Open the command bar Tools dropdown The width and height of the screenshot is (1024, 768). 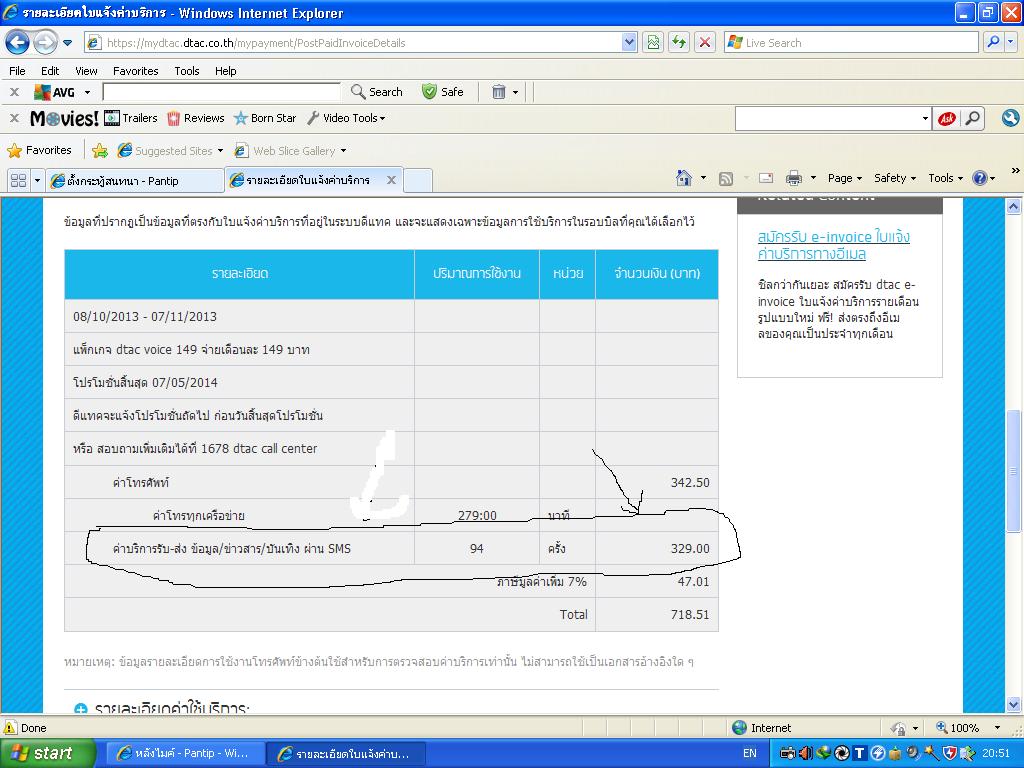pos(946,178)
